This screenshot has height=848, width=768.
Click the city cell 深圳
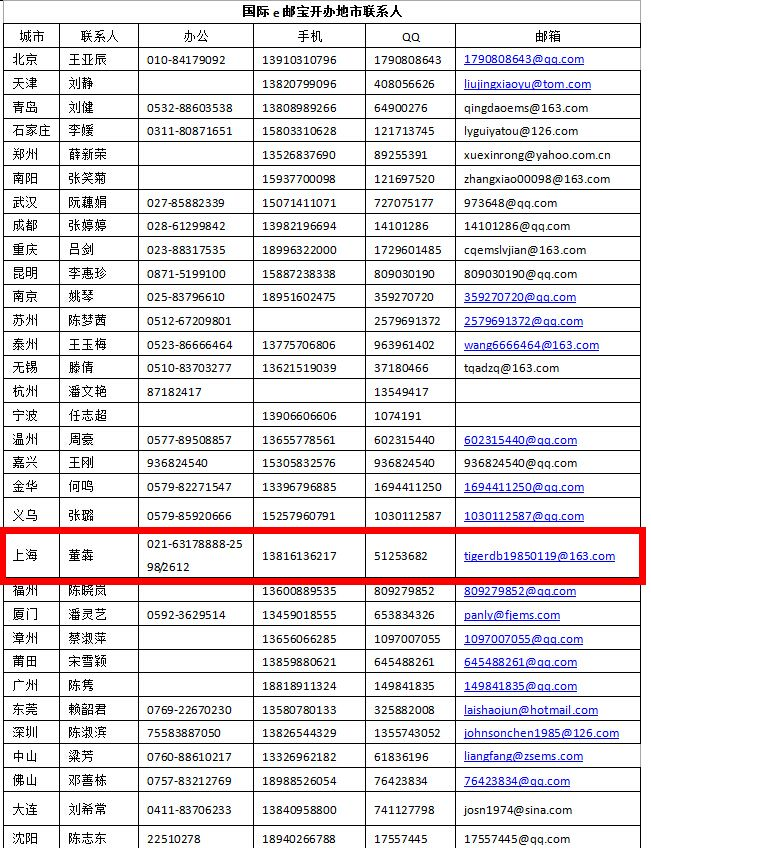25,732
